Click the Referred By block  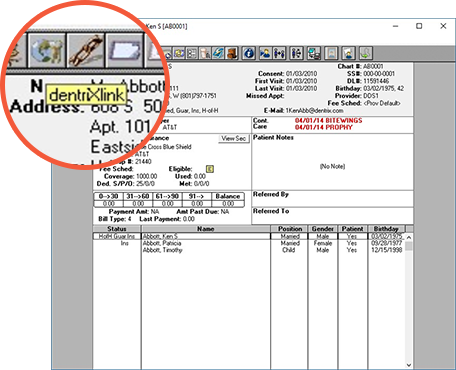[332, 199]
